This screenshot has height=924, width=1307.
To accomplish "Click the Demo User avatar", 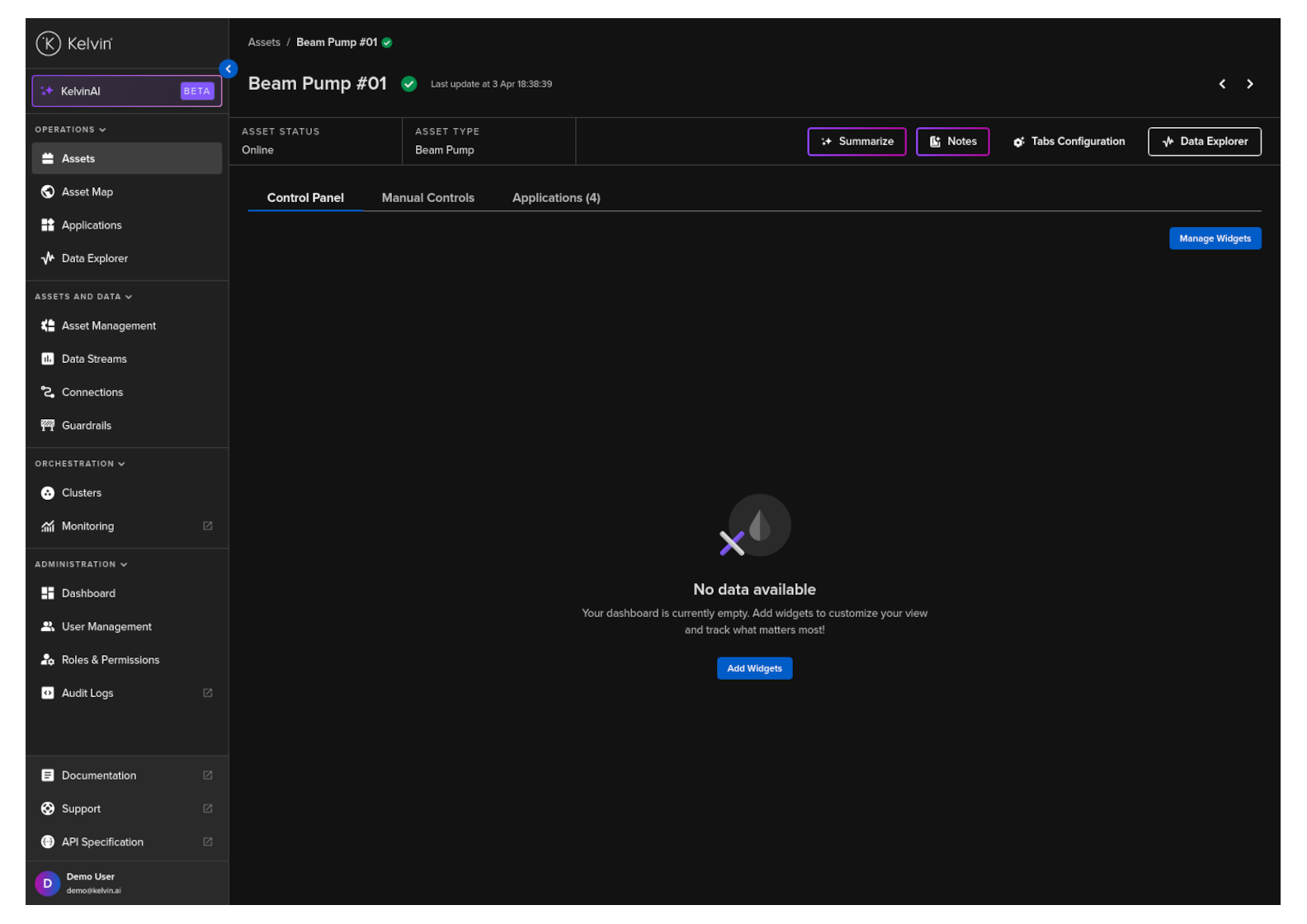I will (47, 883).
